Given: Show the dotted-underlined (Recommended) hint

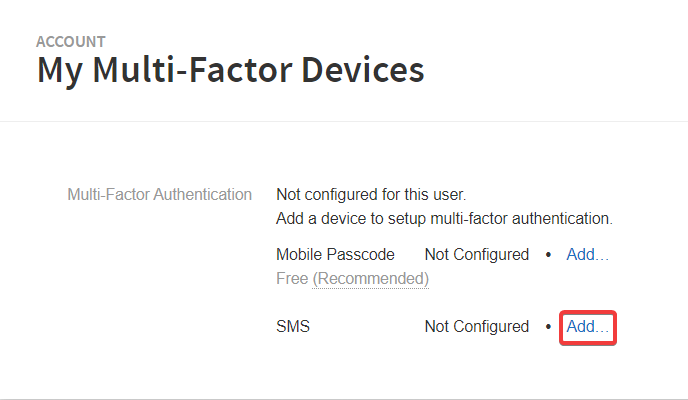Looking at the screenshot, I should [370, 279].
